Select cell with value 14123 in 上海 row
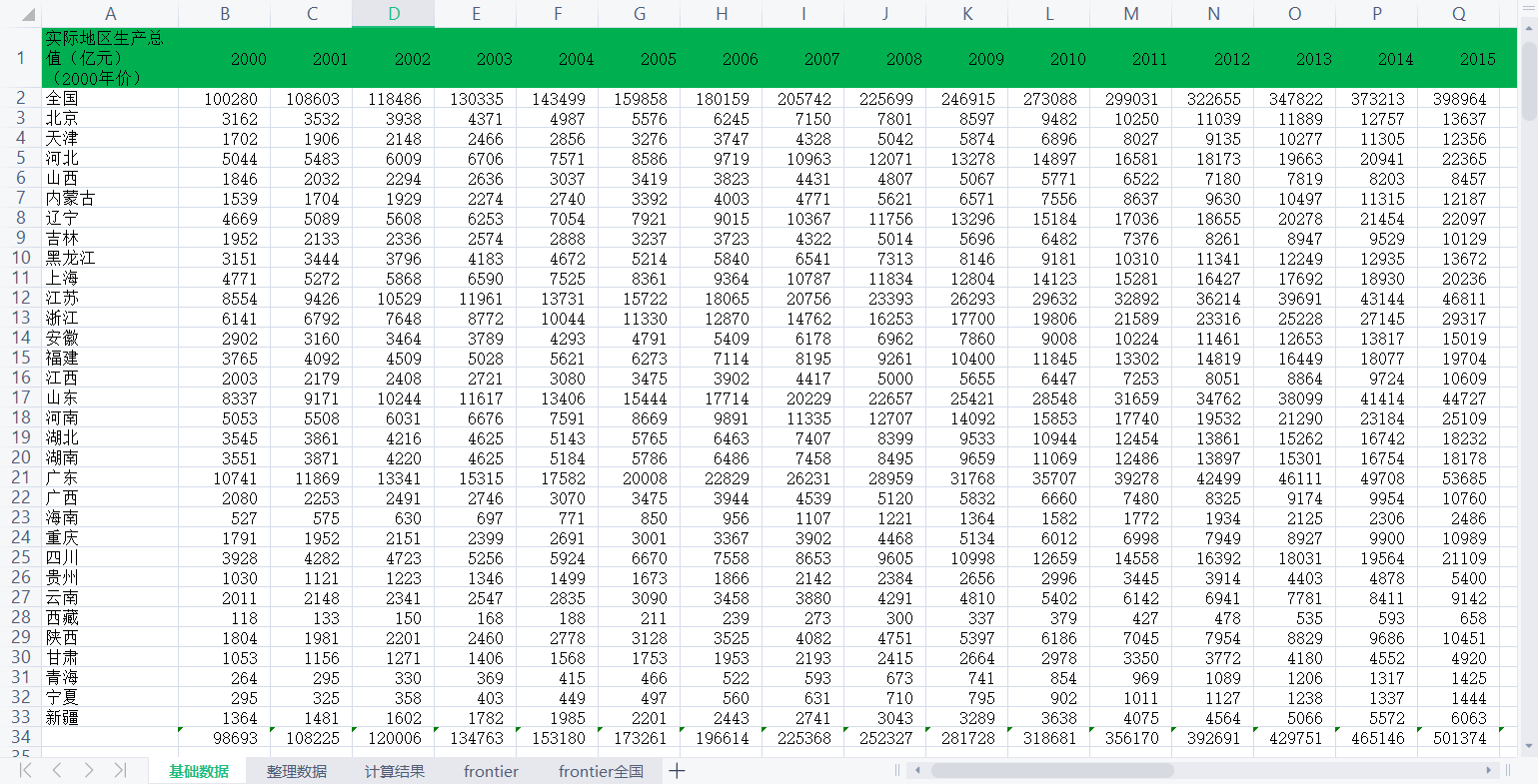This screenshot has height=784, width=1538. coord(1049,278)
